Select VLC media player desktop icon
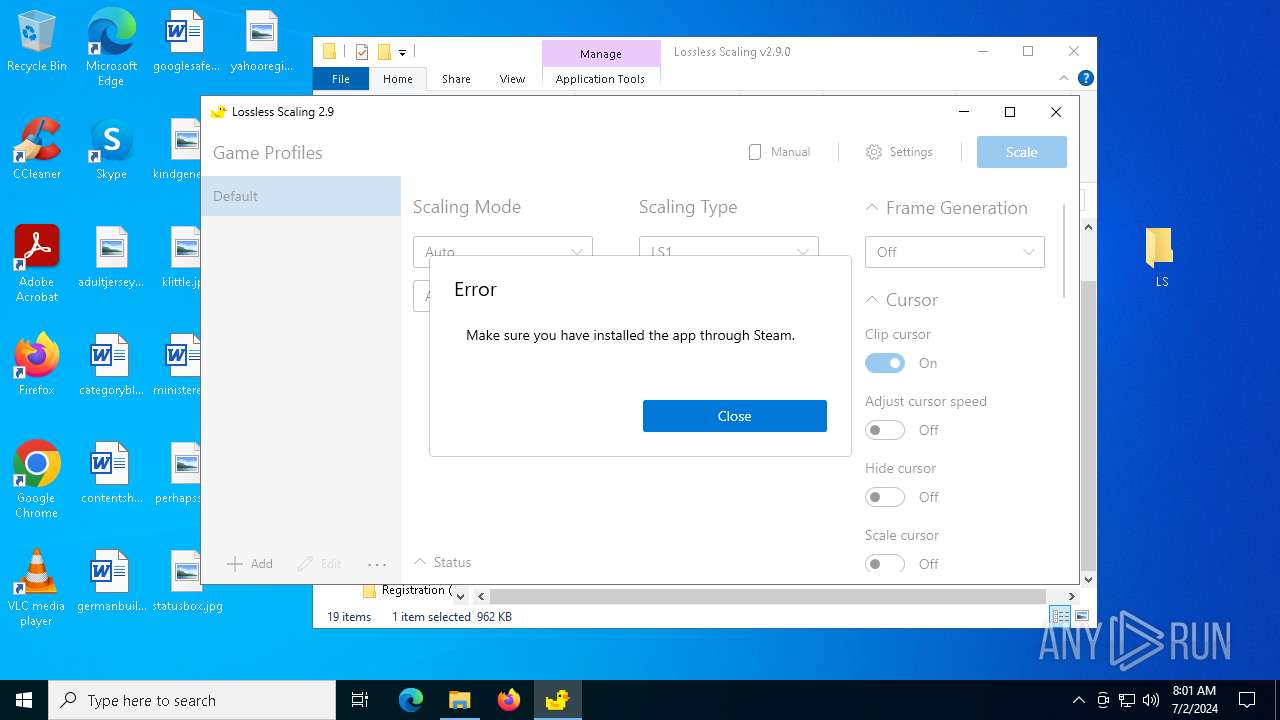This screenshot has width=1280, height=720. 37,588
